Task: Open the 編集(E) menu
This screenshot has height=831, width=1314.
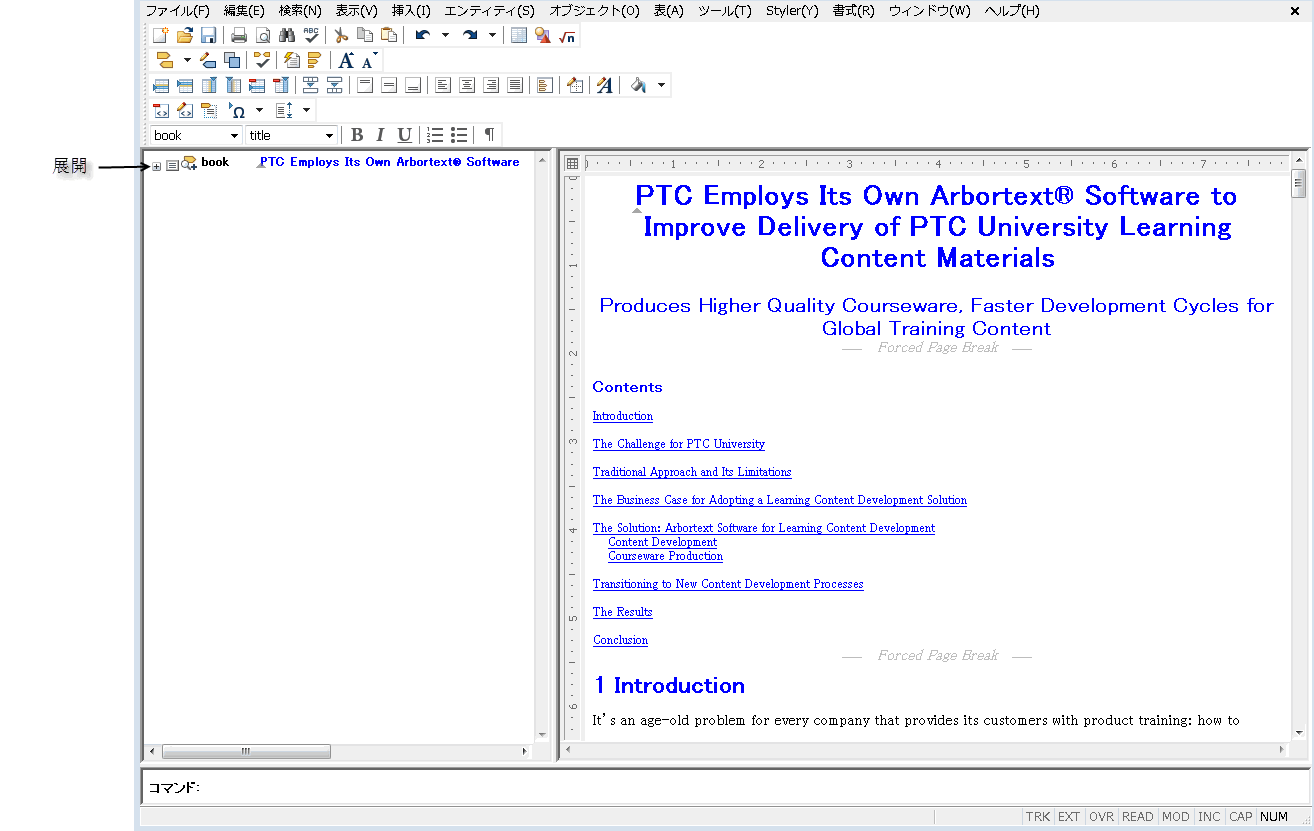Action: click(244, 11)
